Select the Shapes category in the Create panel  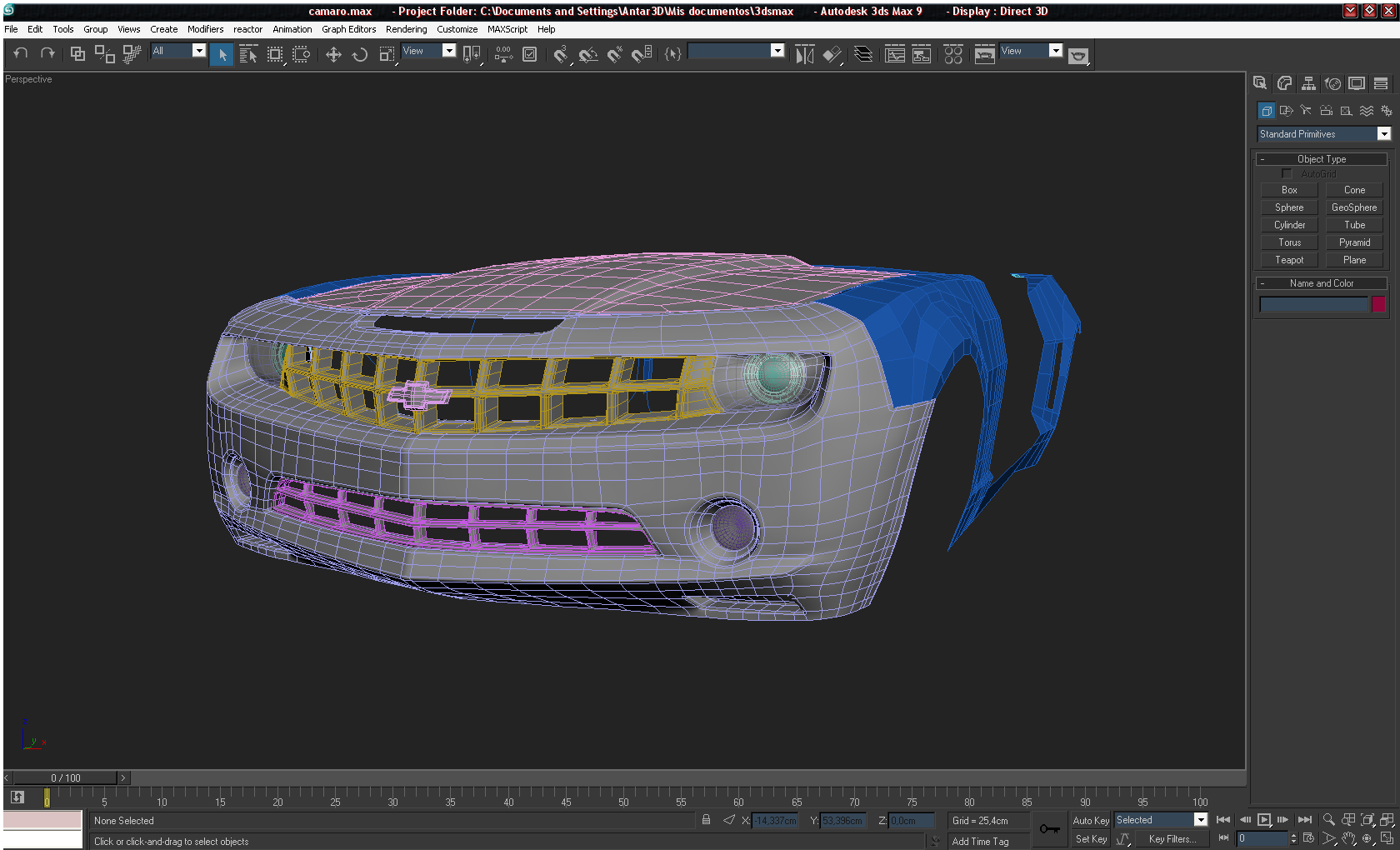tap(1287, 111)
